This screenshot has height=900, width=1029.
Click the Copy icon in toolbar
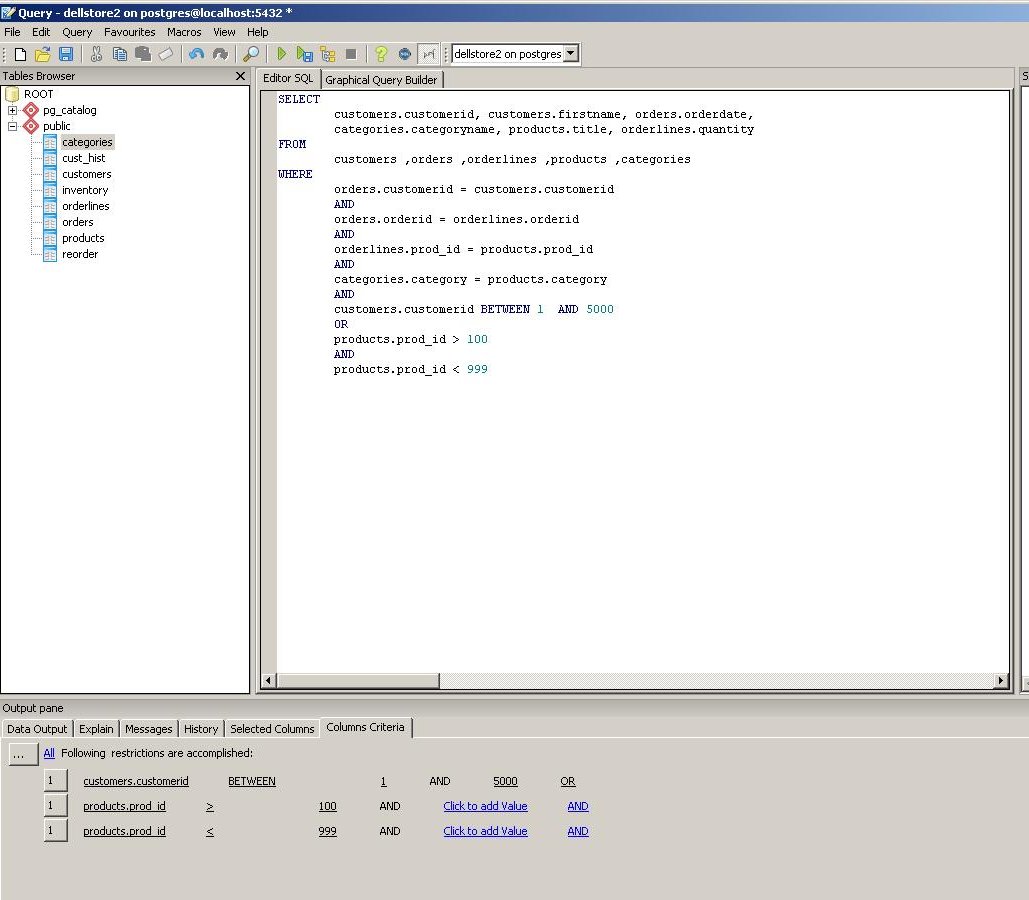pos(119,54)
